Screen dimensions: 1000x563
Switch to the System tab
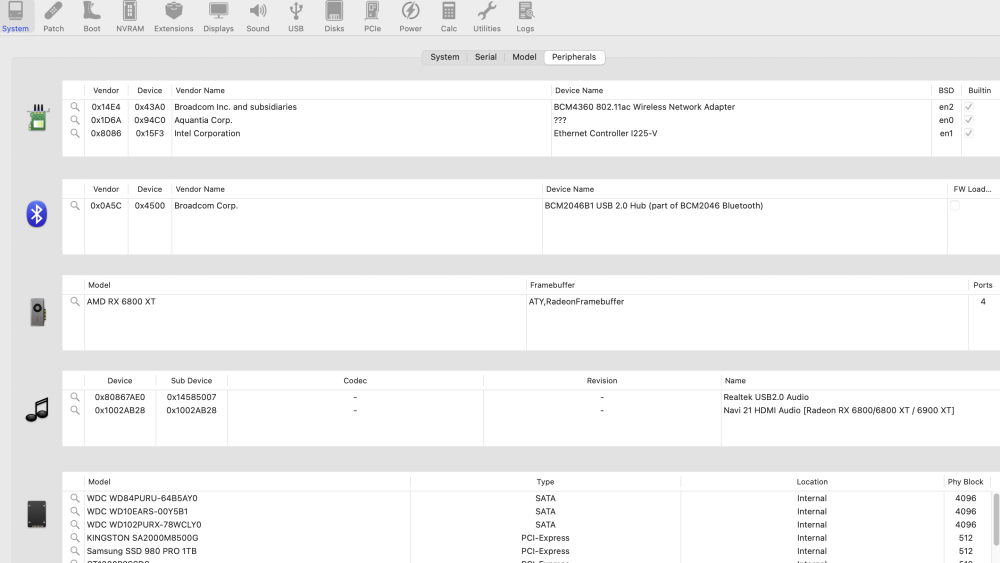coord(445,57)
